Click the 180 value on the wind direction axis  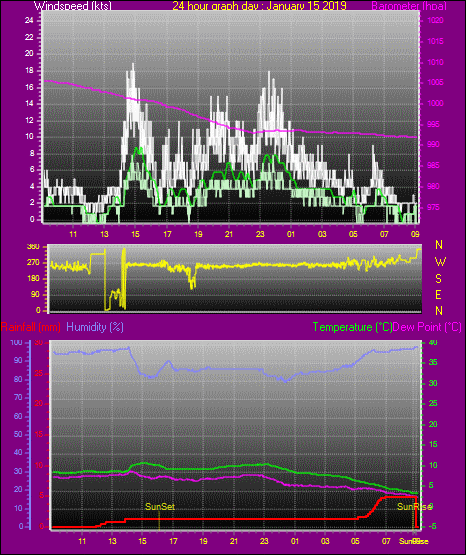point(33,279)
